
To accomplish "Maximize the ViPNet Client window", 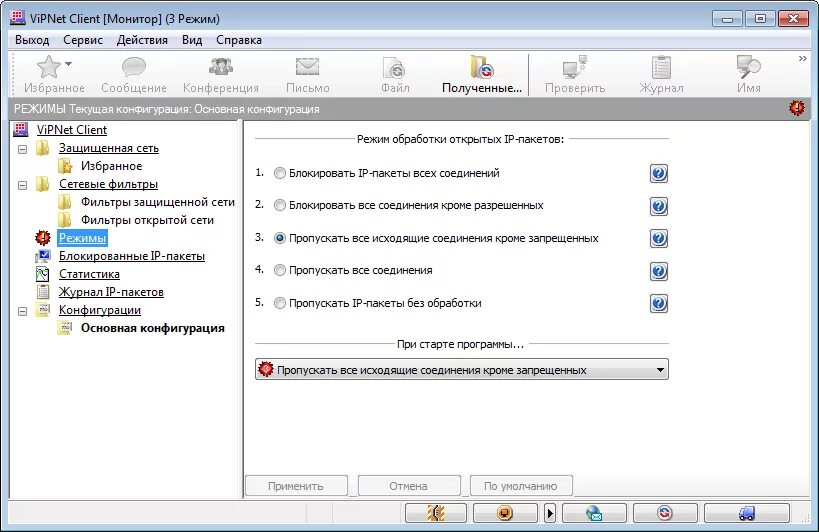I will (x=760, y=19).
